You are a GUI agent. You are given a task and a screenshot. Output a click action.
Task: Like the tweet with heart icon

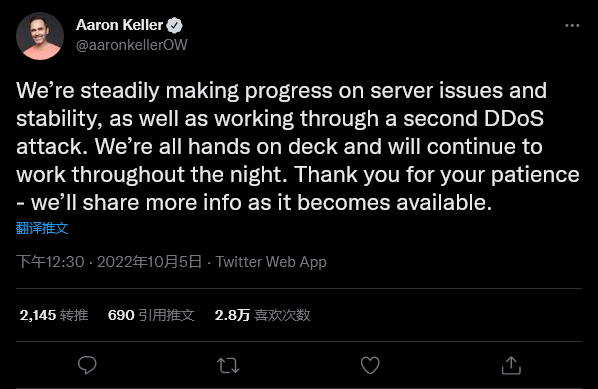[x=370, y=365]
